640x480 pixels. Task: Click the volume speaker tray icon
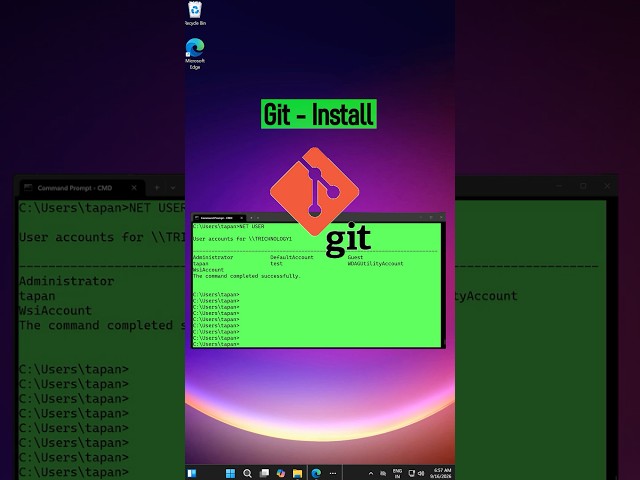point(421,473)
